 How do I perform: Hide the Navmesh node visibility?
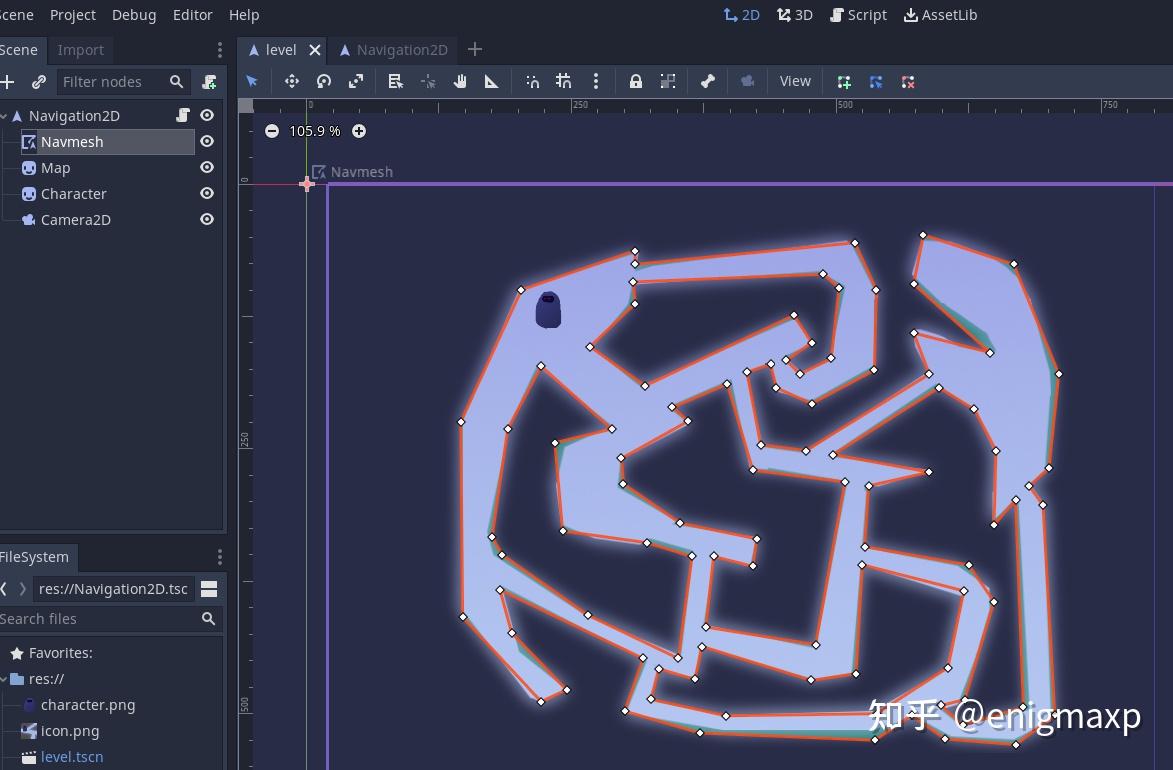click(x=207, y=142)
